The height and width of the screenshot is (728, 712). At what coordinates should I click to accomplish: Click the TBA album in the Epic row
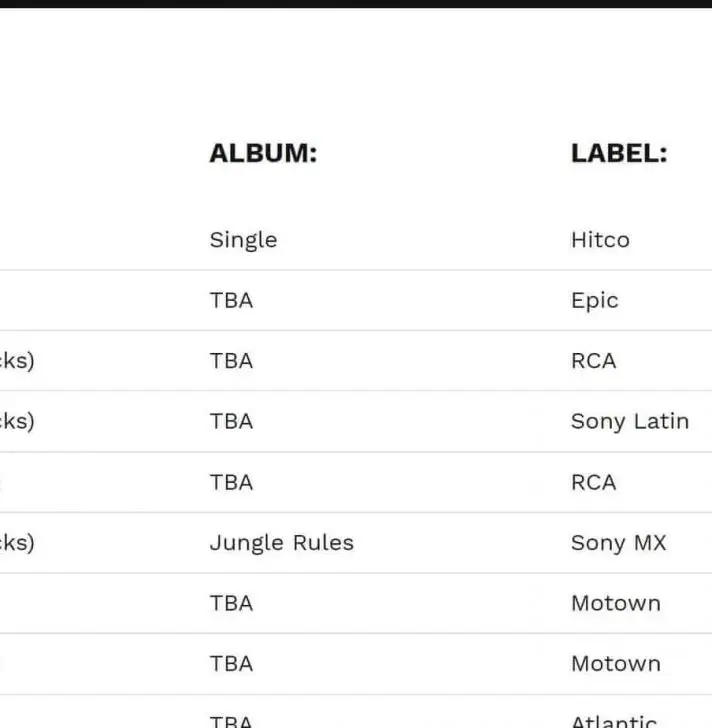(x=231, y=301)
